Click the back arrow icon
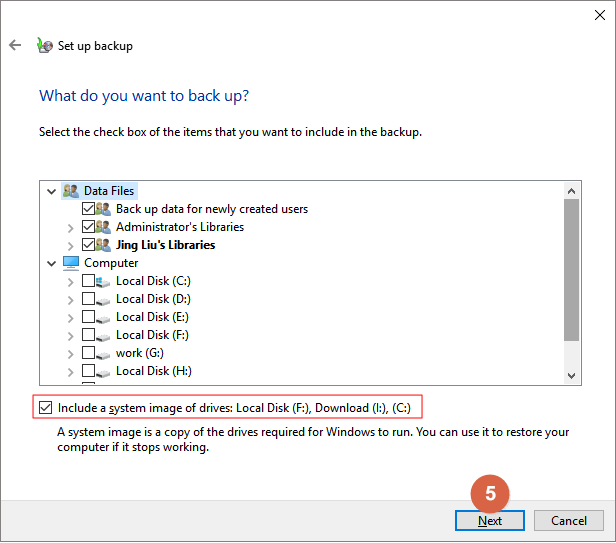 (x=15, y=46)
